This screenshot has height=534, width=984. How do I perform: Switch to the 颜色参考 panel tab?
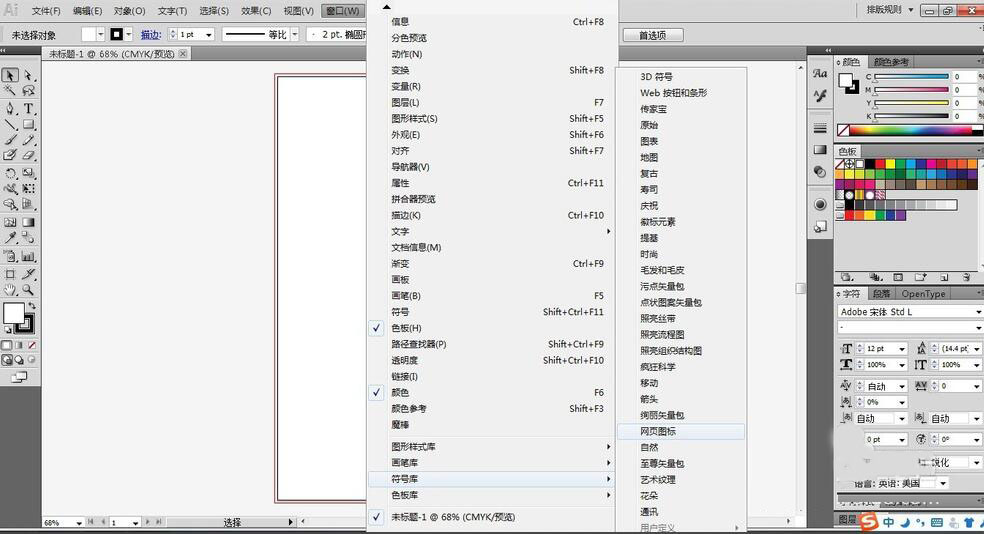(x=890, y=62)
